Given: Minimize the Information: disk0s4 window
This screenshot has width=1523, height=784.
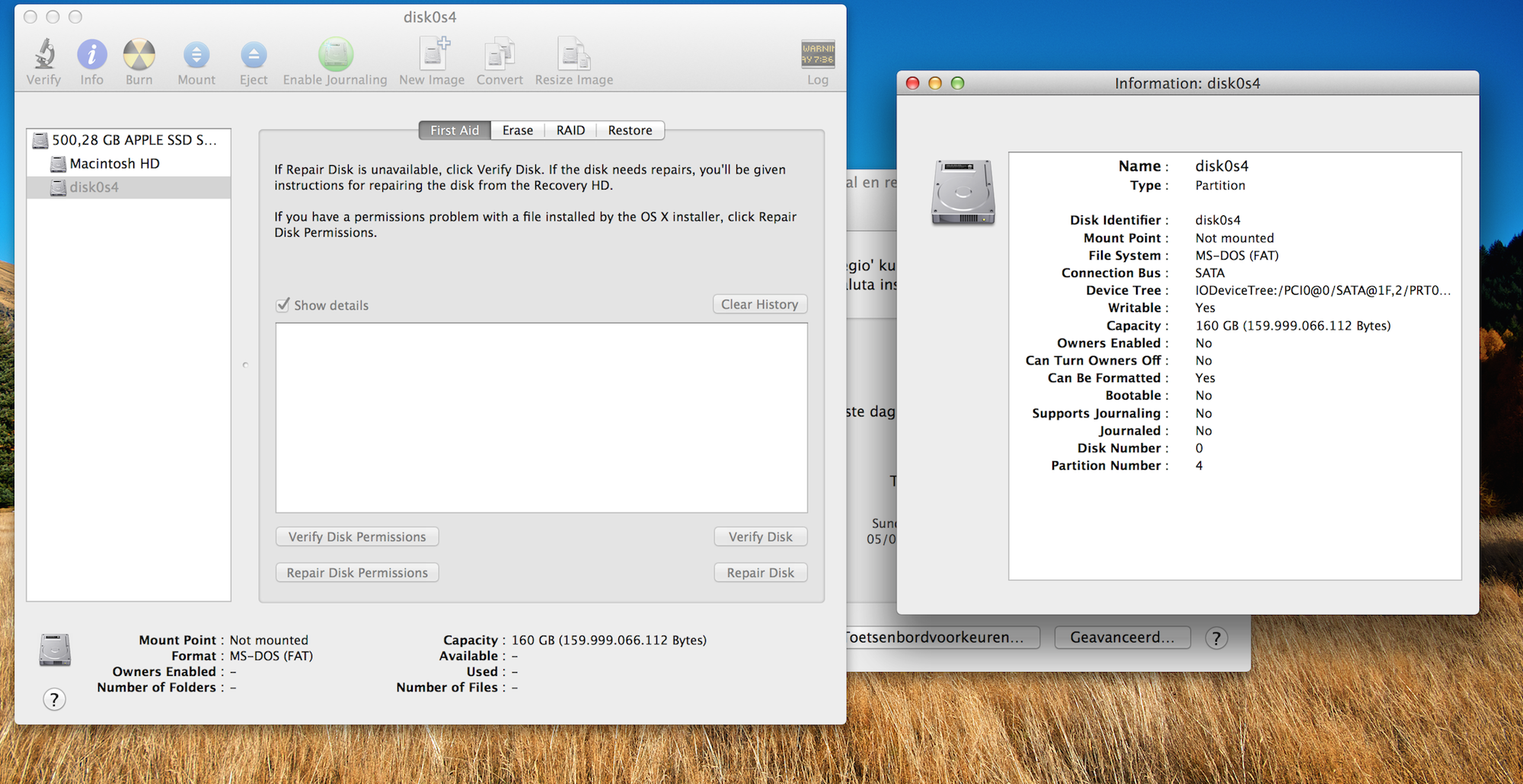Looking at the screenshot, I should [935, 83].
